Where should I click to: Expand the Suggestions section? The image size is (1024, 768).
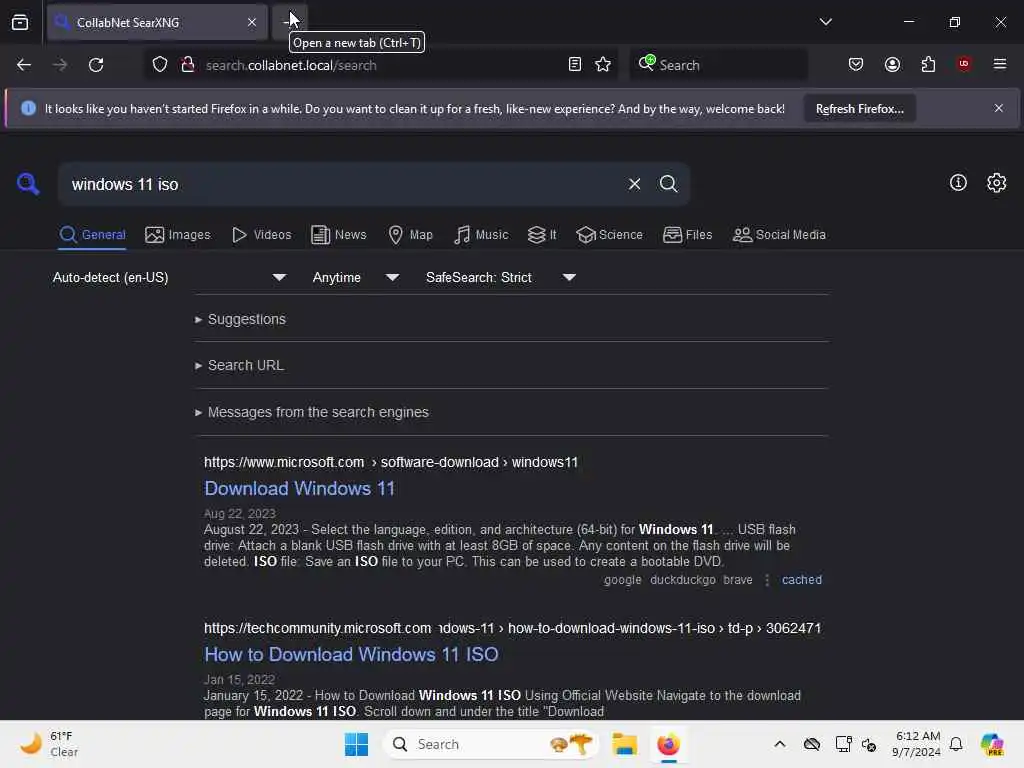click(x=240, y=319)
